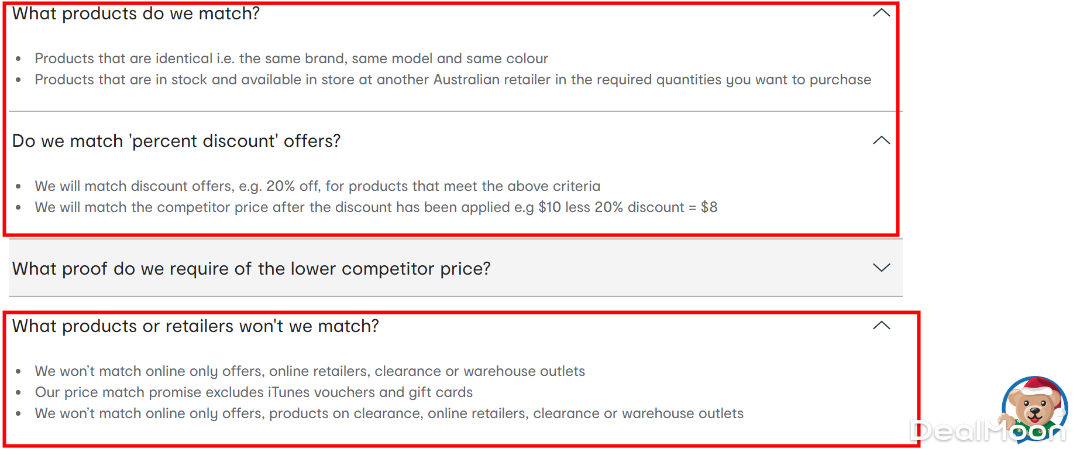Screen dimensions: 1080x455
Task: Open 'What proof do we require' question
Action: point(251,268)
